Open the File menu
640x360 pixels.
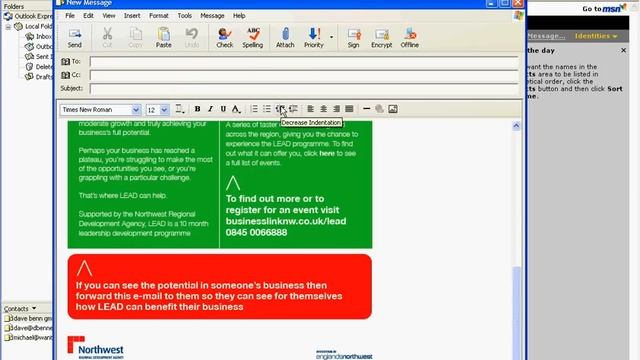[x=70, y=16]
